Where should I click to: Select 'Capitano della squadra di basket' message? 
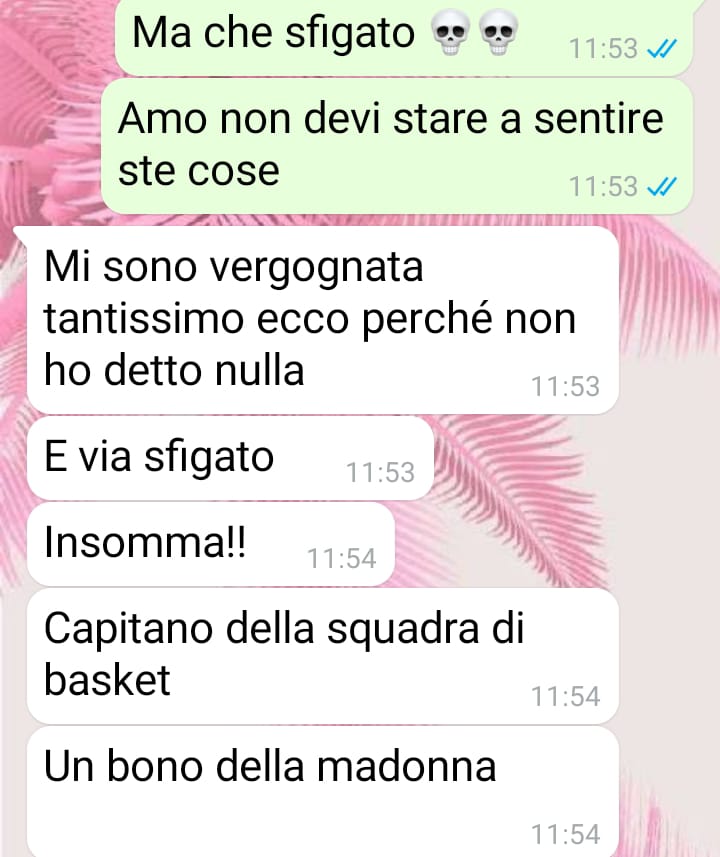(323, 656)
